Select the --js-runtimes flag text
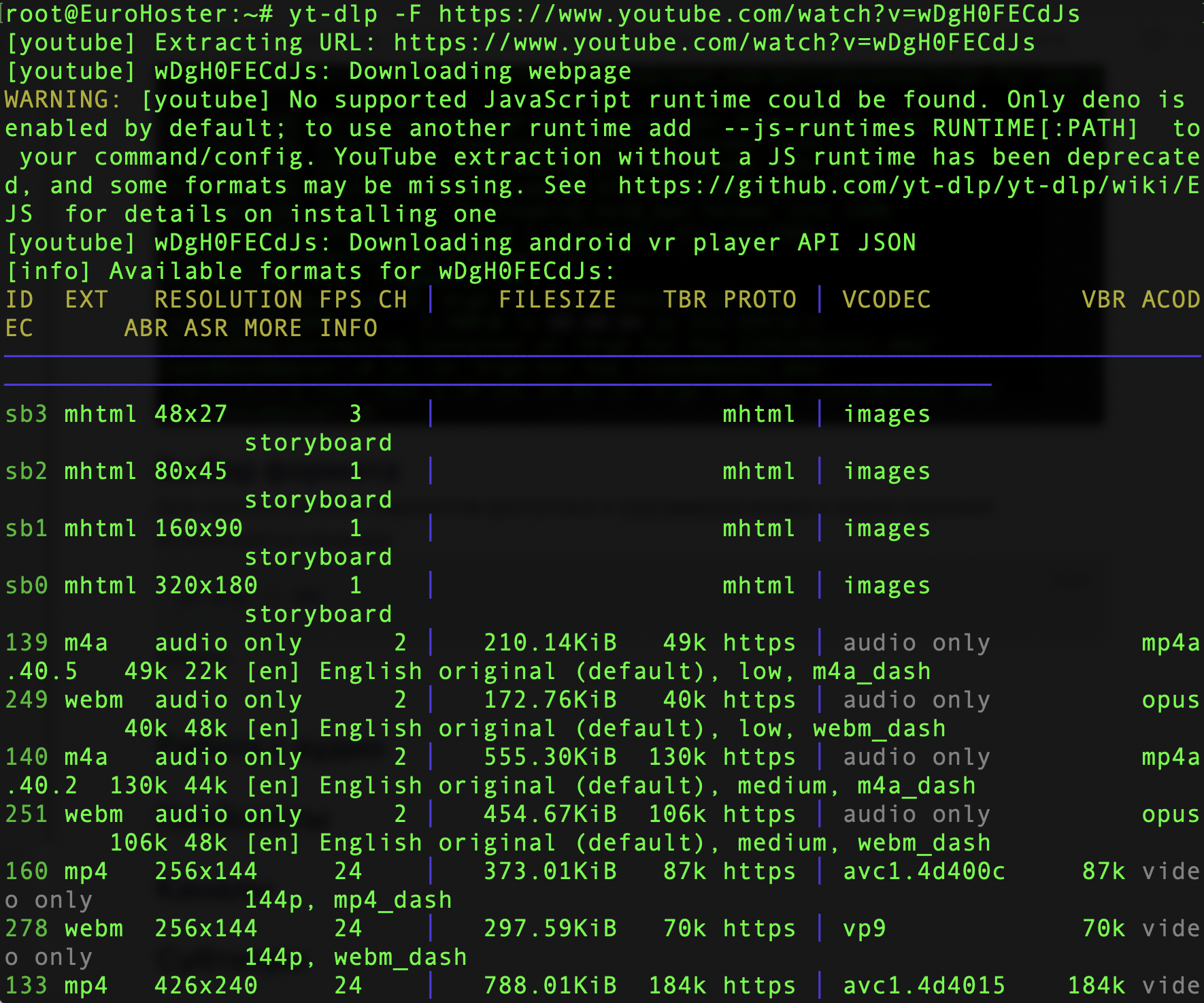 (819, 128)
